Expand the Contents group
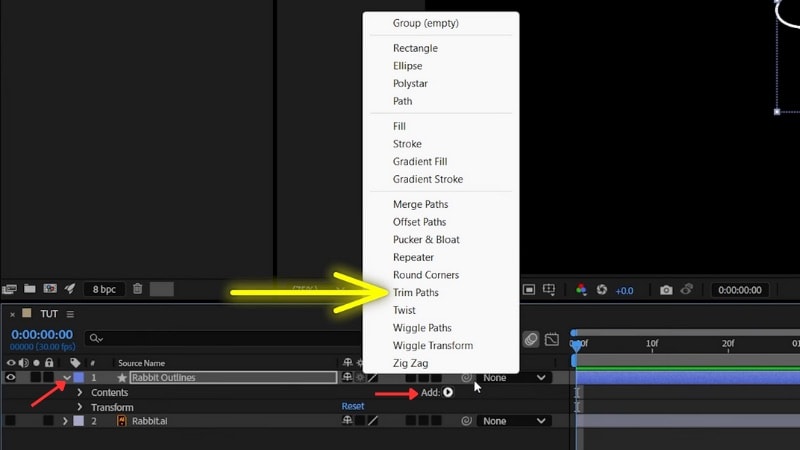800x450 pixels. [80, 392]
